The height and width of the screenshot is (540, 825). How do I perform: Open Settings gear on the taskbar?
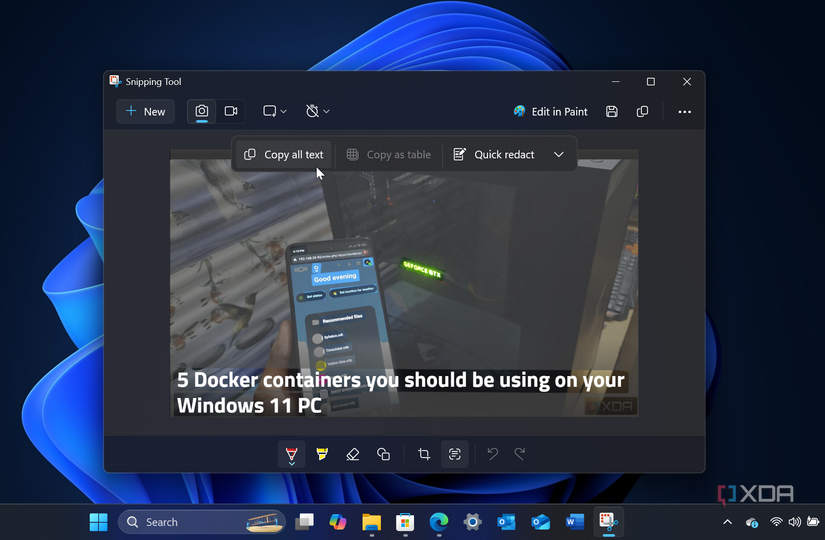point(472,522)
